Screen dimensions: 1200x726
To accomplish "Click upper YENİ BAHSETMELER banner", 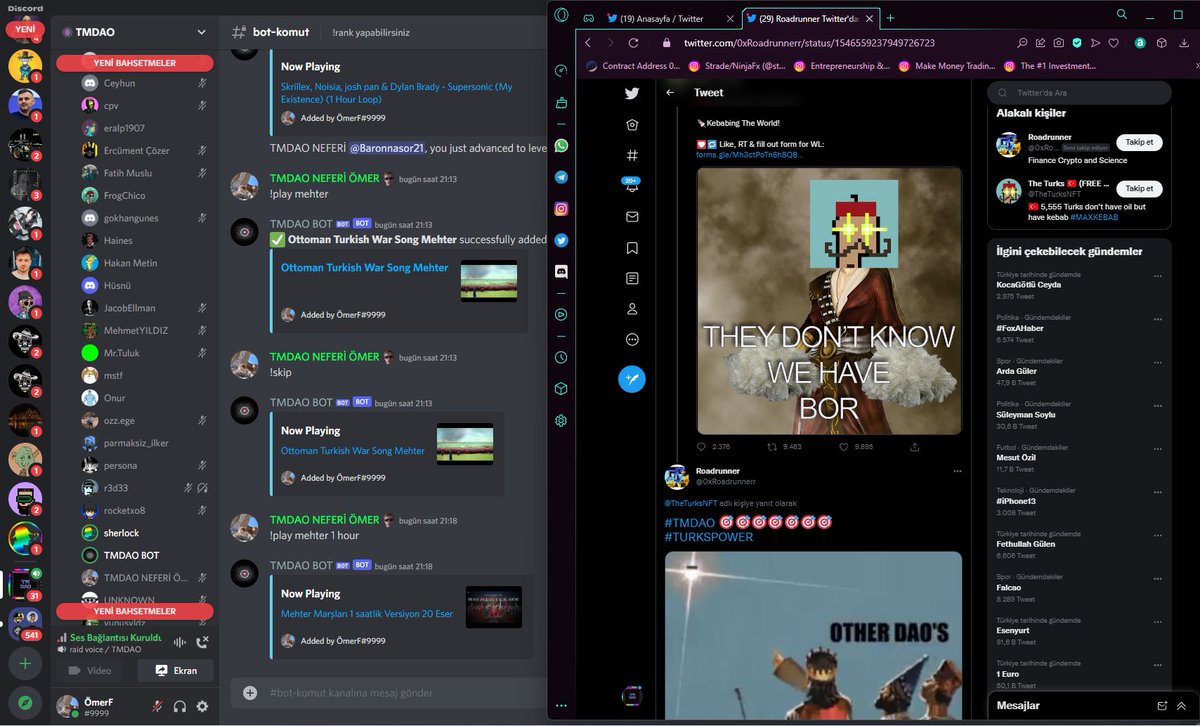I will 135,63.
